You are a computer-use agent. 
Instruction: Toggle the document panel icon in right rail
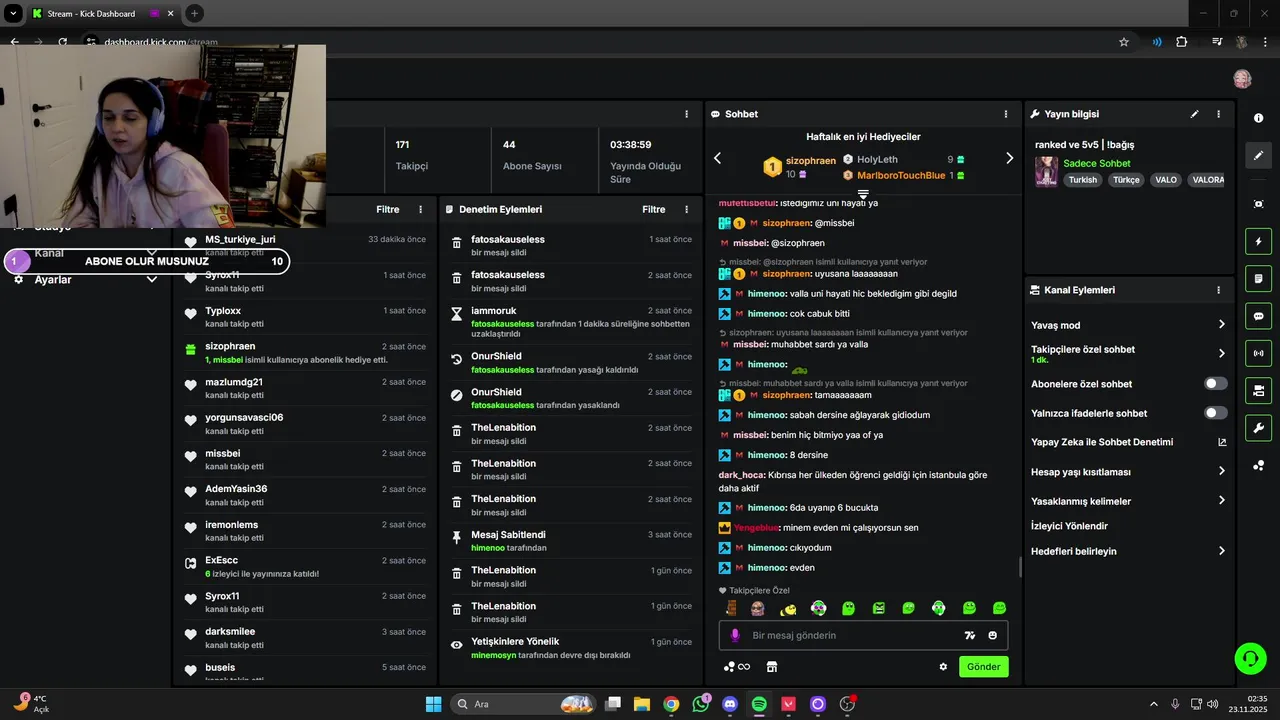point(1258,278)
